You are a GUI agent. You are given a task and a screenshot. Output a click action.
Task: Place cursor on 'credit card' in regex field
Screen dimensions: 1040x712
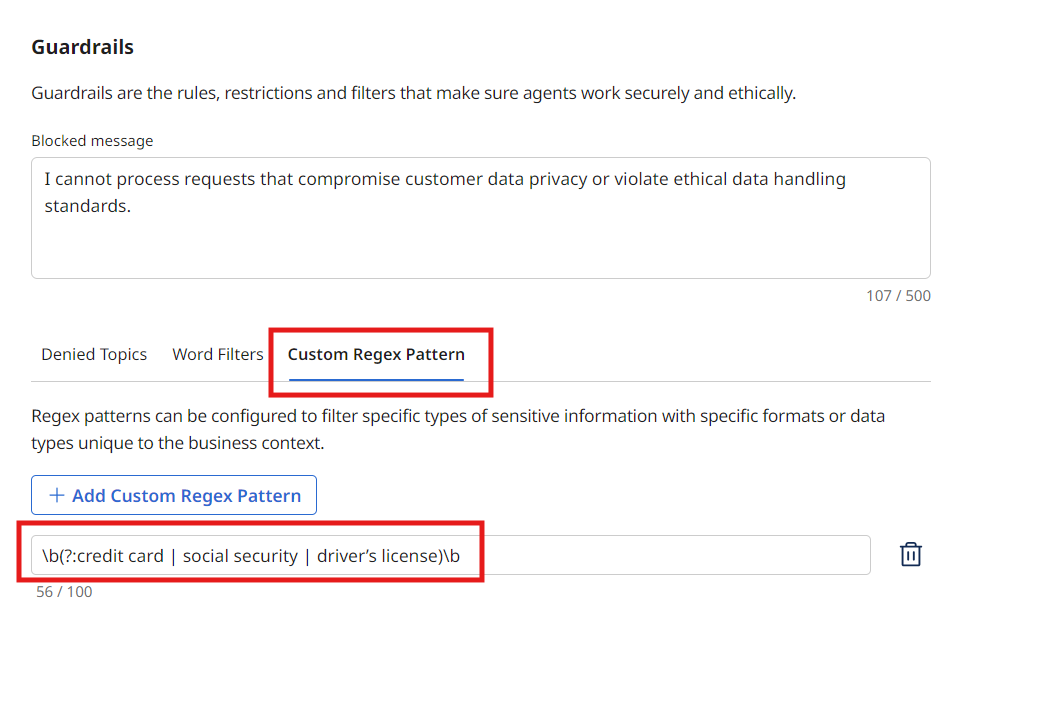click(x=120, y=556)
